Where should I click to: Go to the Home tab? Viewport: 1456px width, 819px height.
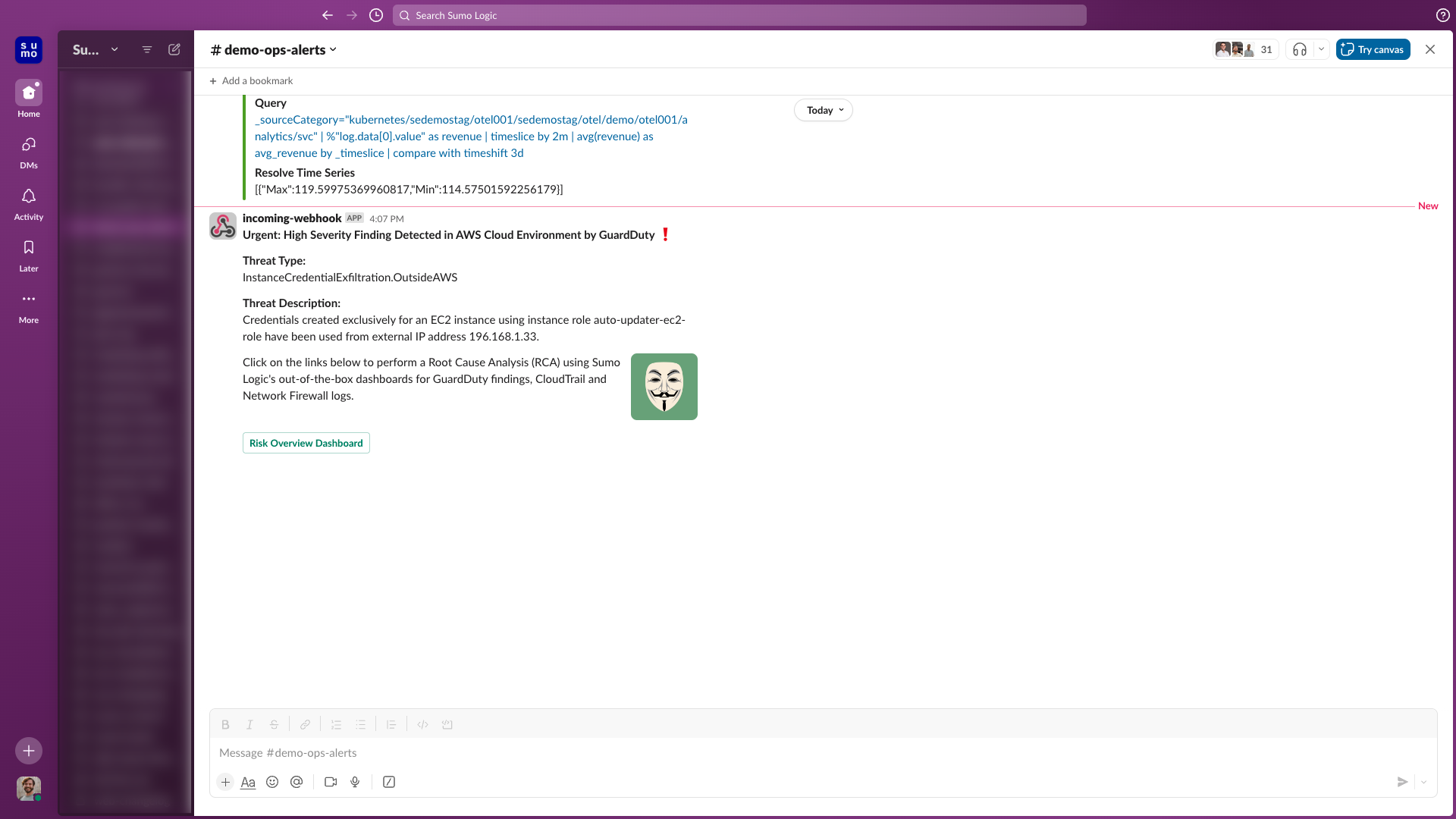point(29,94)
